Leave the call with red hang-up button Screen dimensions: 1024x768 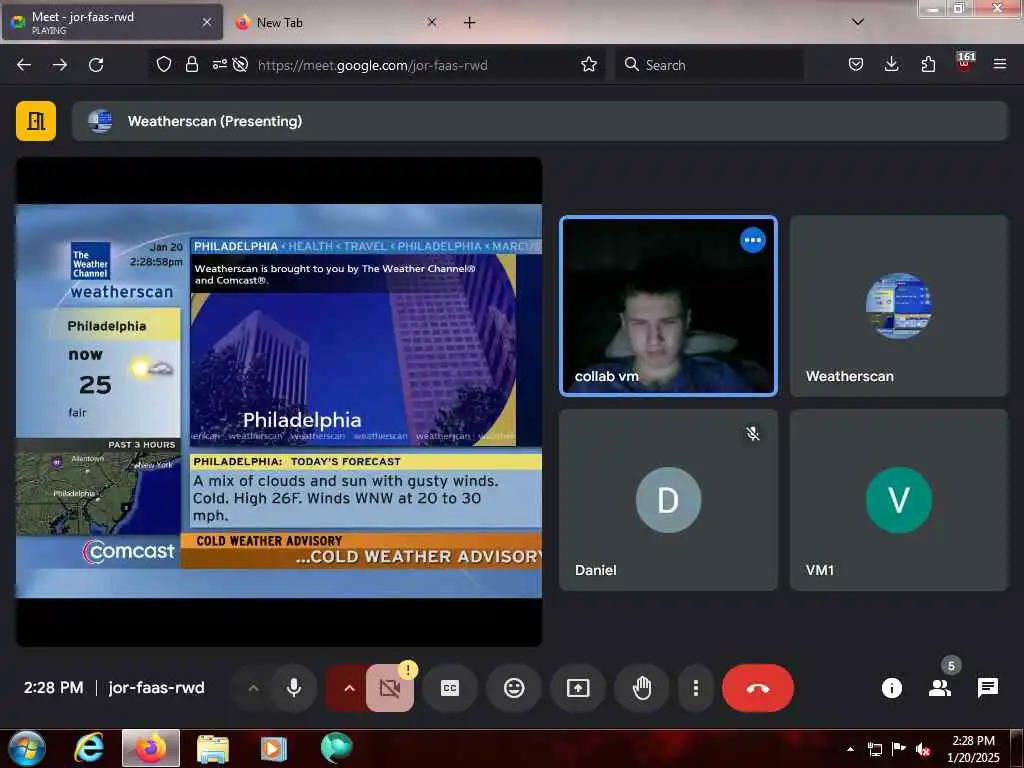click(x=758, y=688)
